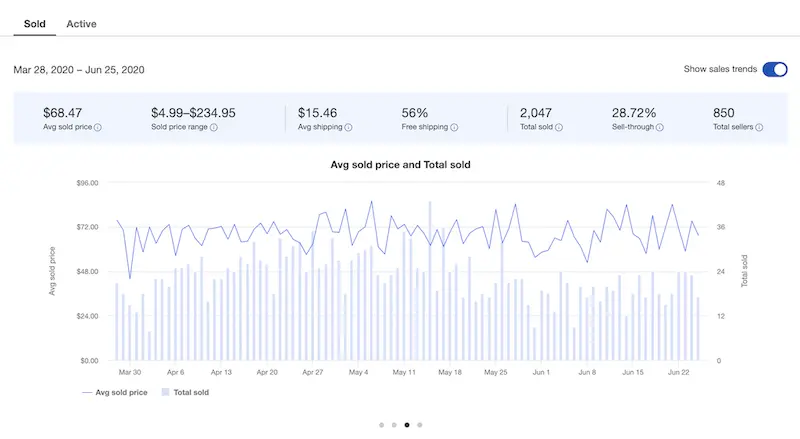Open the Sell-through info icon

click(659, 128)
